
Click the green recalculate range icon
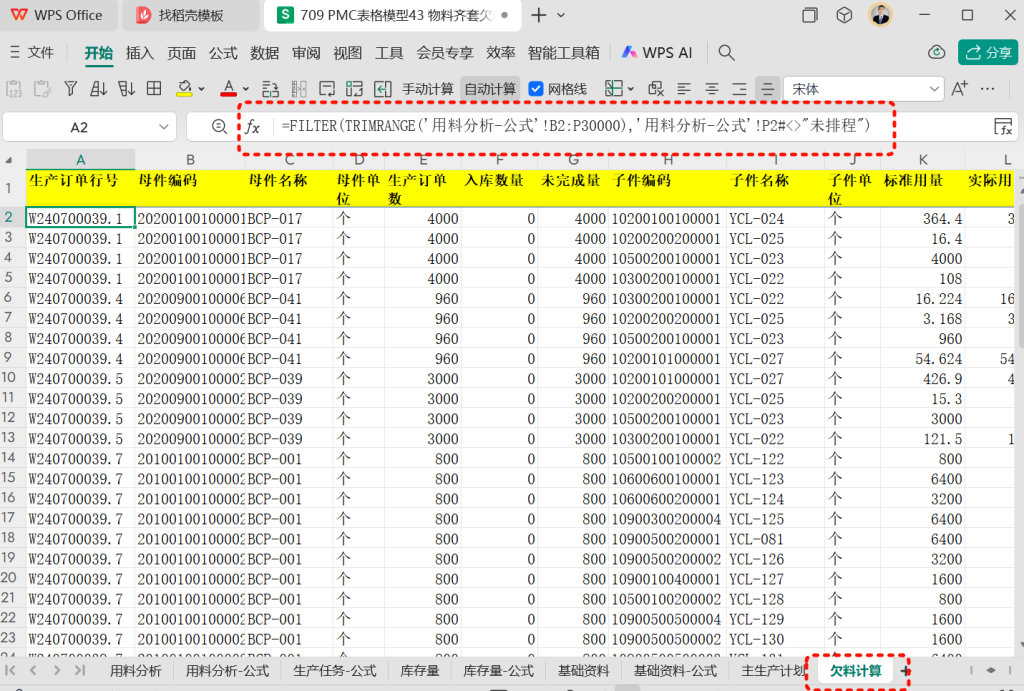coord(354,89)
